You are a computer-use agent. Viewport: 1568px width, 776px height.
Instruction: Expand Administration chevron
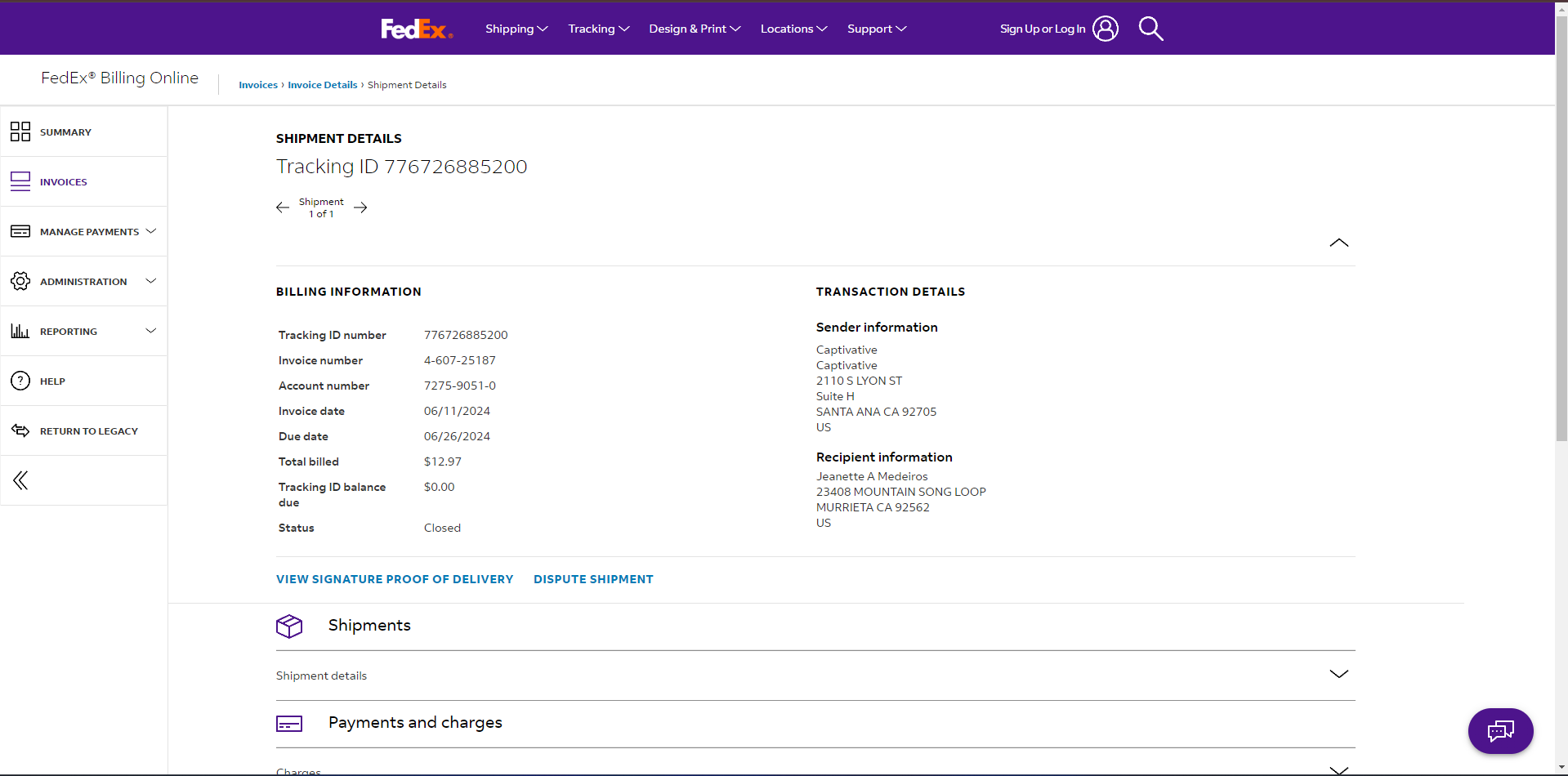(151, 281)
